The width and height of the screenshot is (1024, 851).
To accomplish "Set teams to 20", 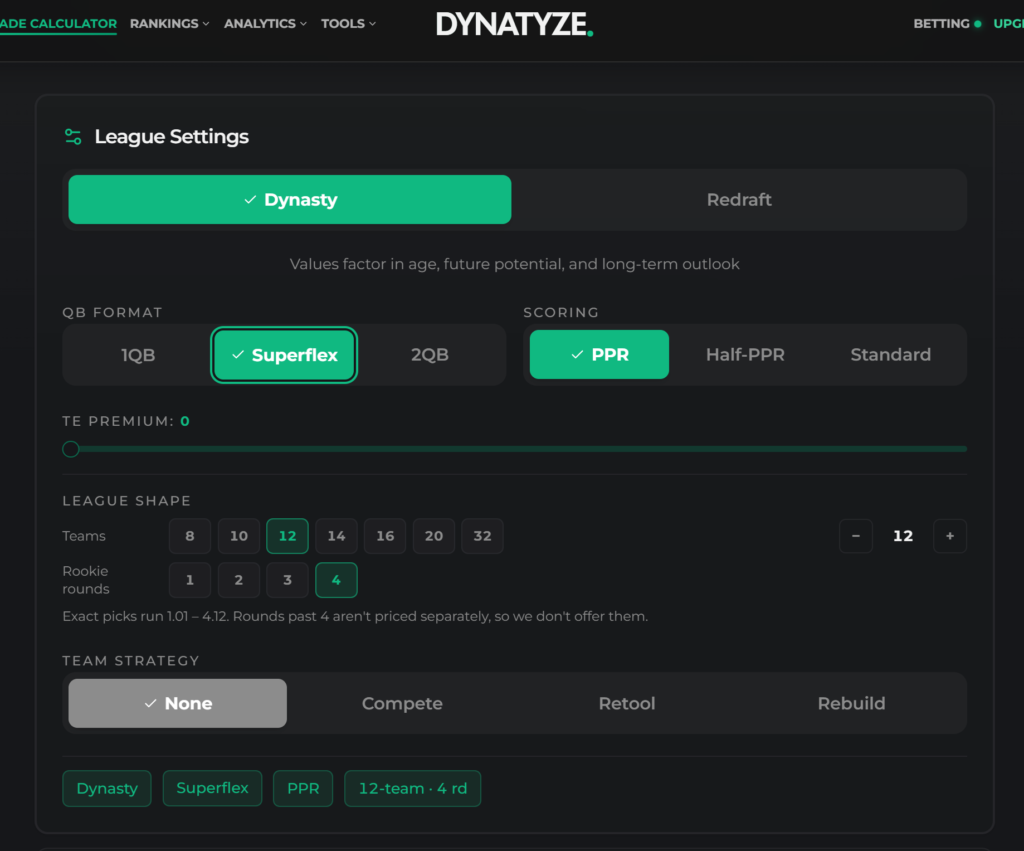I will 434,536.
